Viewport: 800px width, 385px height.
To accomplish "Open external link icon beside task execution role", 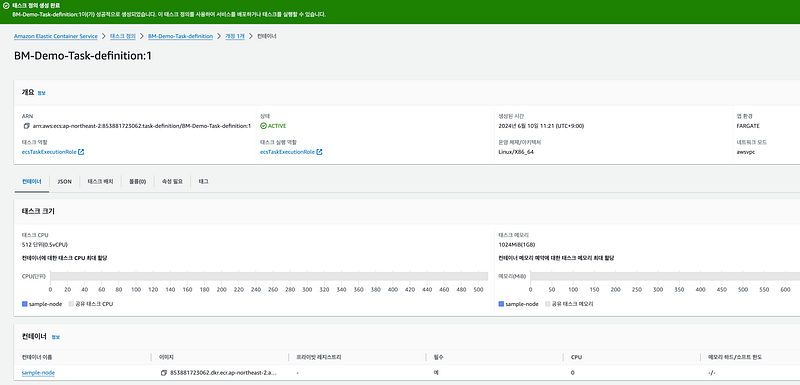I will tap(319, 152).
